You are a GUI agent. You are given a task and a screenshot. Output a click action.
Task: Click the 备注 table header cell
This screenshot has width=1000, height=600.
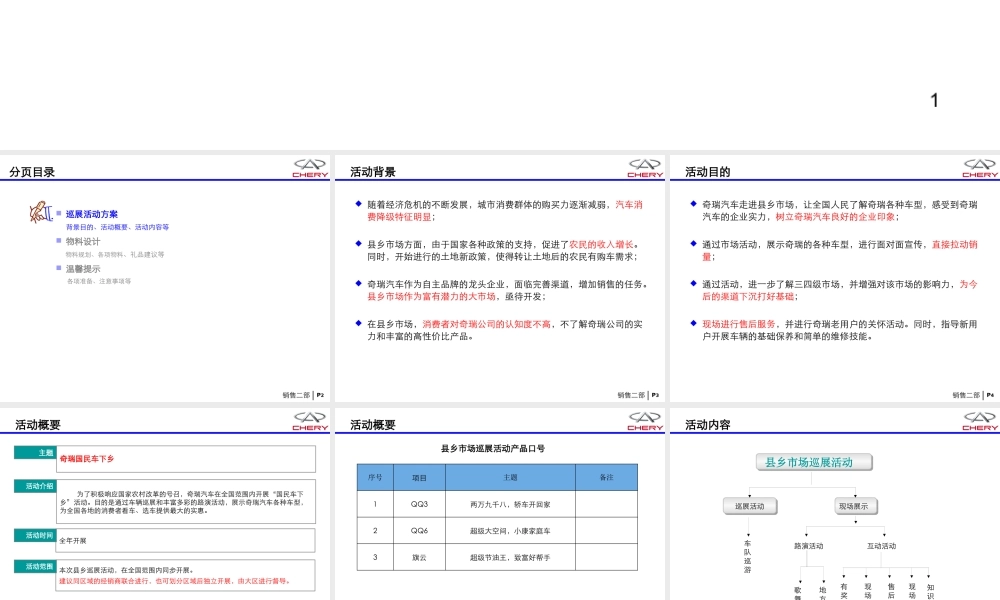click(606, 478)
